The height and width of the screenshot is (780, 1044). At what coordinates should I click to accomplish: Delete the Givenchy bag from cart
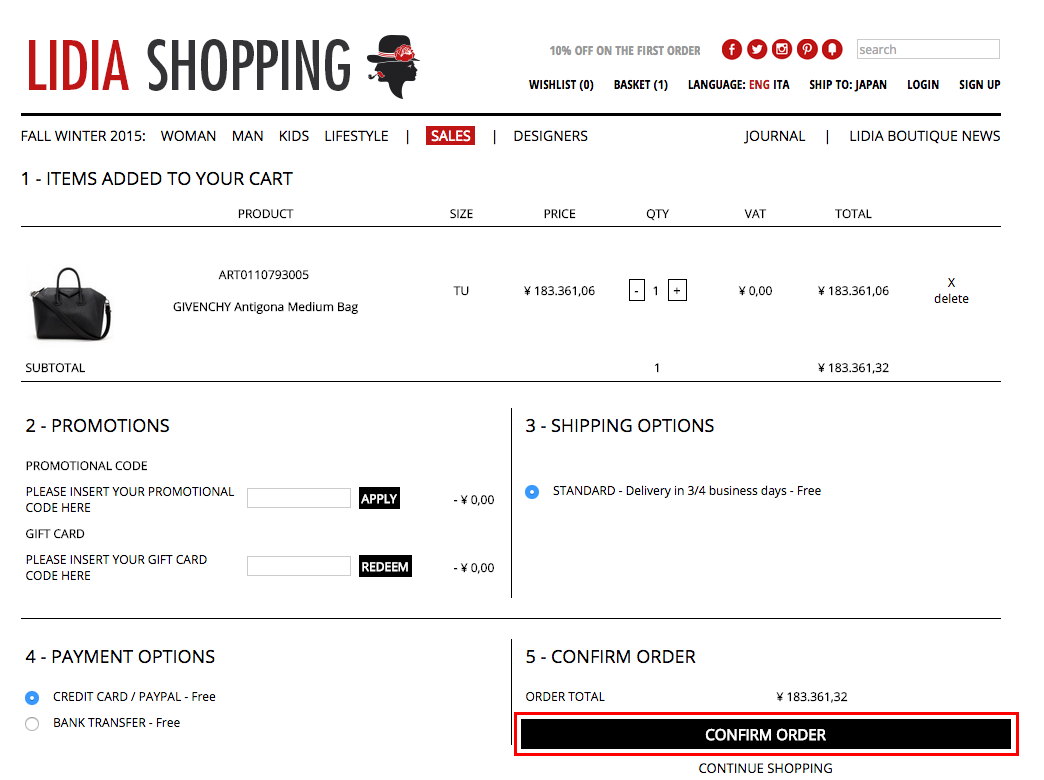pos(951,290)
